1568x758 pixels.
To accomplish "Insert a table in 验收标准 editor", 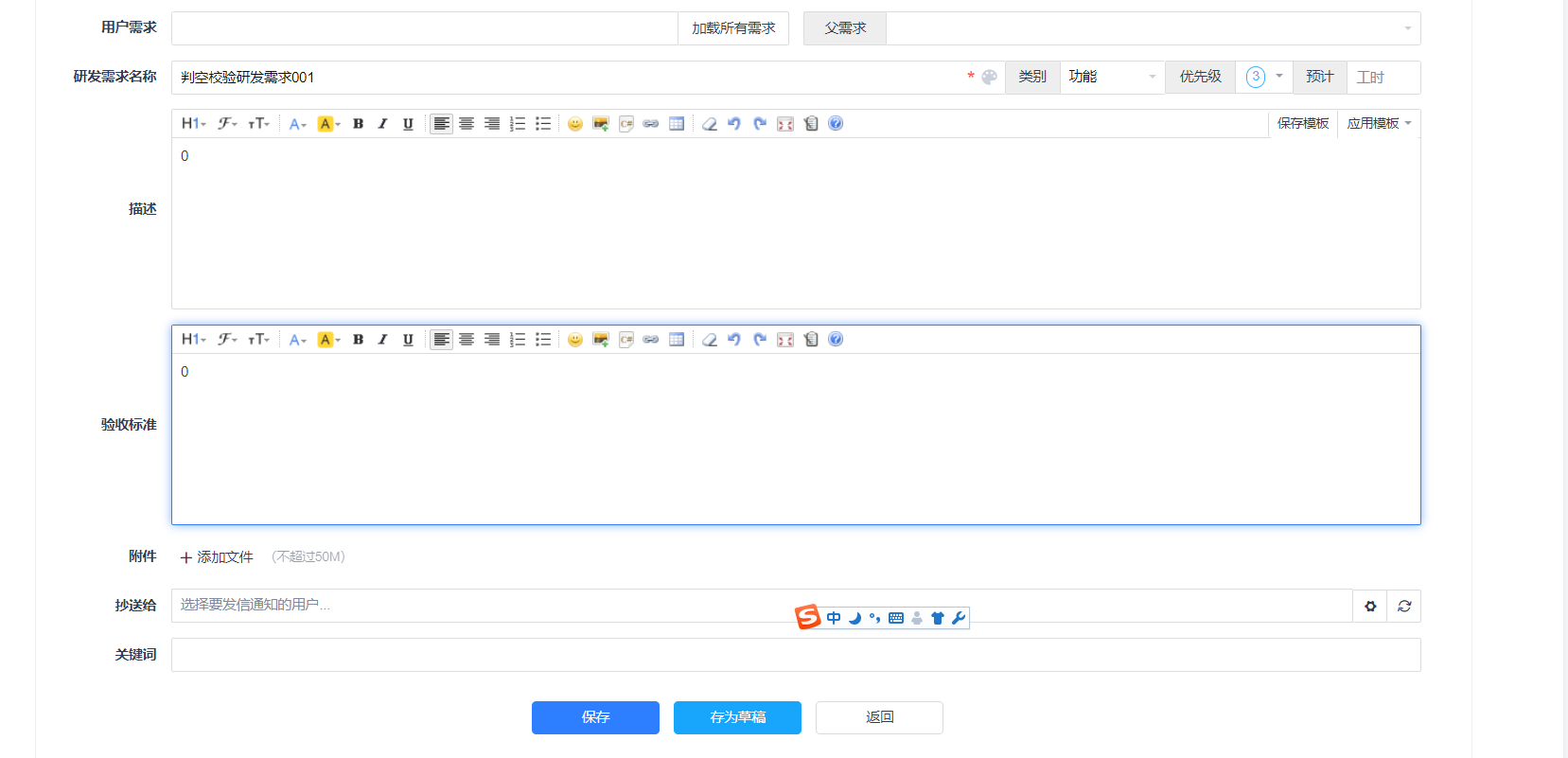I will tap(677, 340).
